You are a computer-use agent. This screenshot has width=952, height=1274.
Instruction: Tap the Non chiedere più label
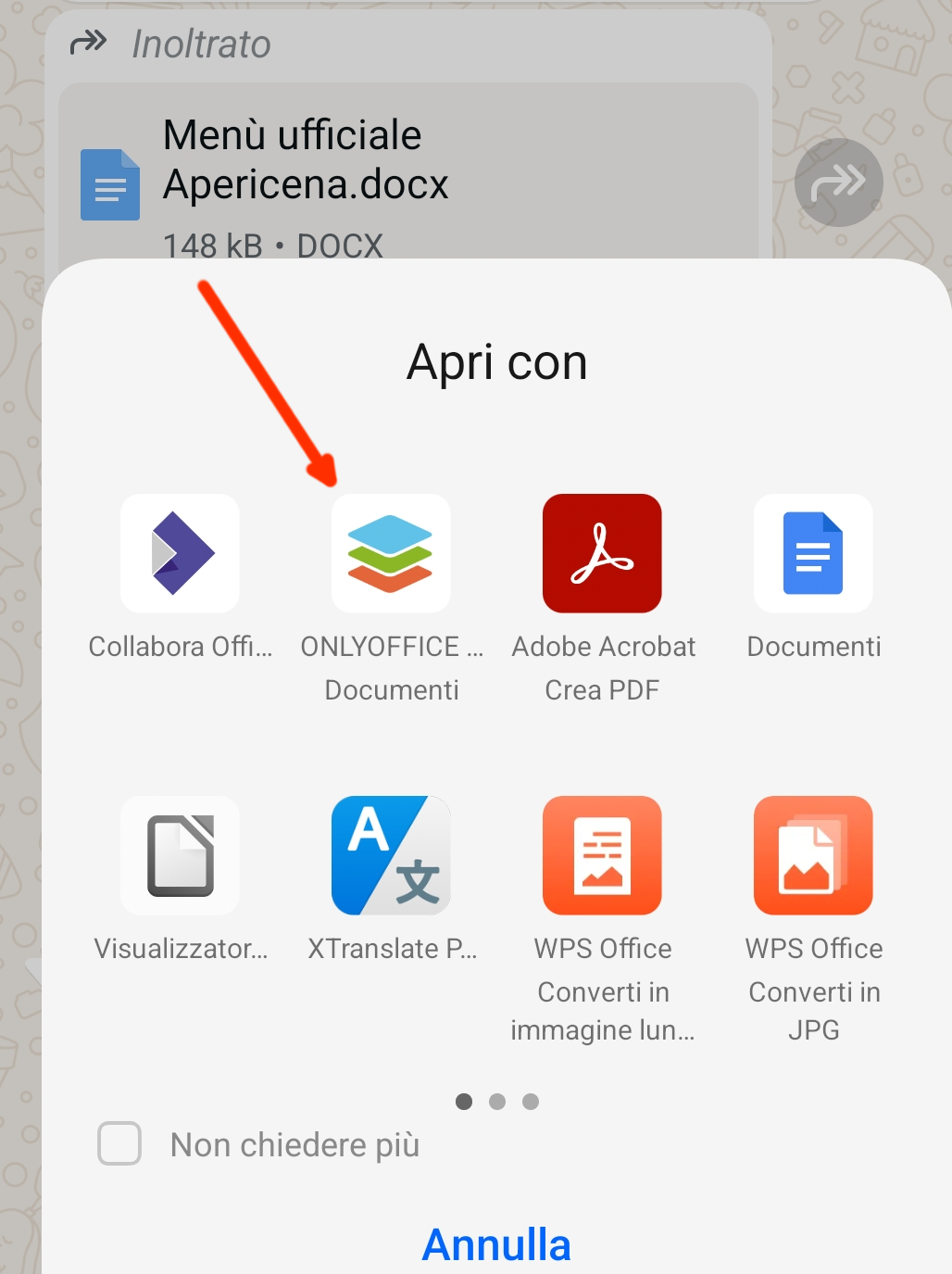coord(294,1145)
